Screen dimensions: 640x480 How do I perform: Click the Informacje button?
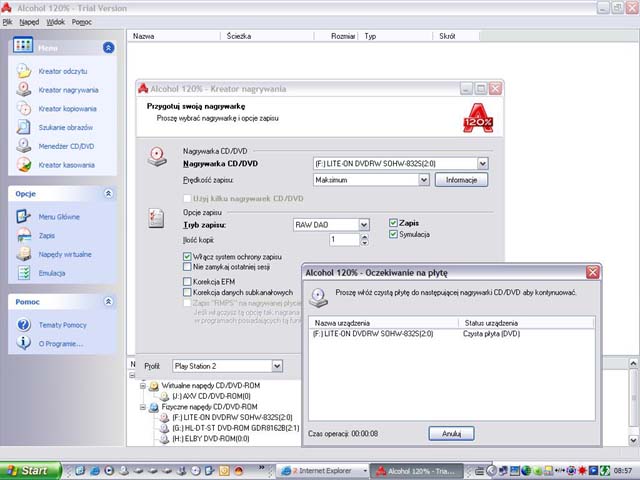pyautogui.click(x=461, y=180)
